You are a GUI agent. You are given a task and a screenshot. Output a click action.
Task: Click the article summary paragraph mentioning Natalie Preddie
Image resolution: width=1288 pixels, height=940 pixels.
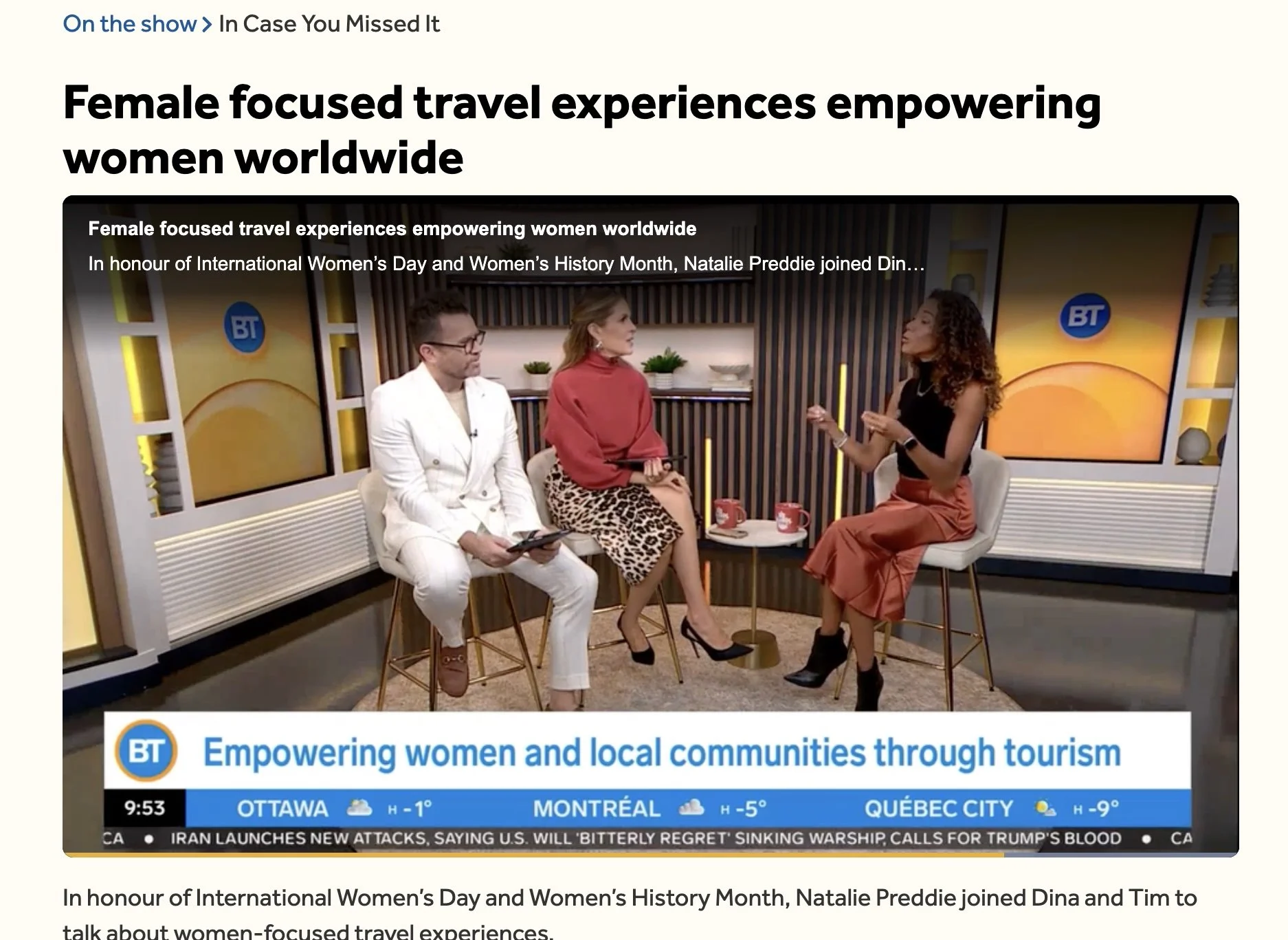click(630, 914)
